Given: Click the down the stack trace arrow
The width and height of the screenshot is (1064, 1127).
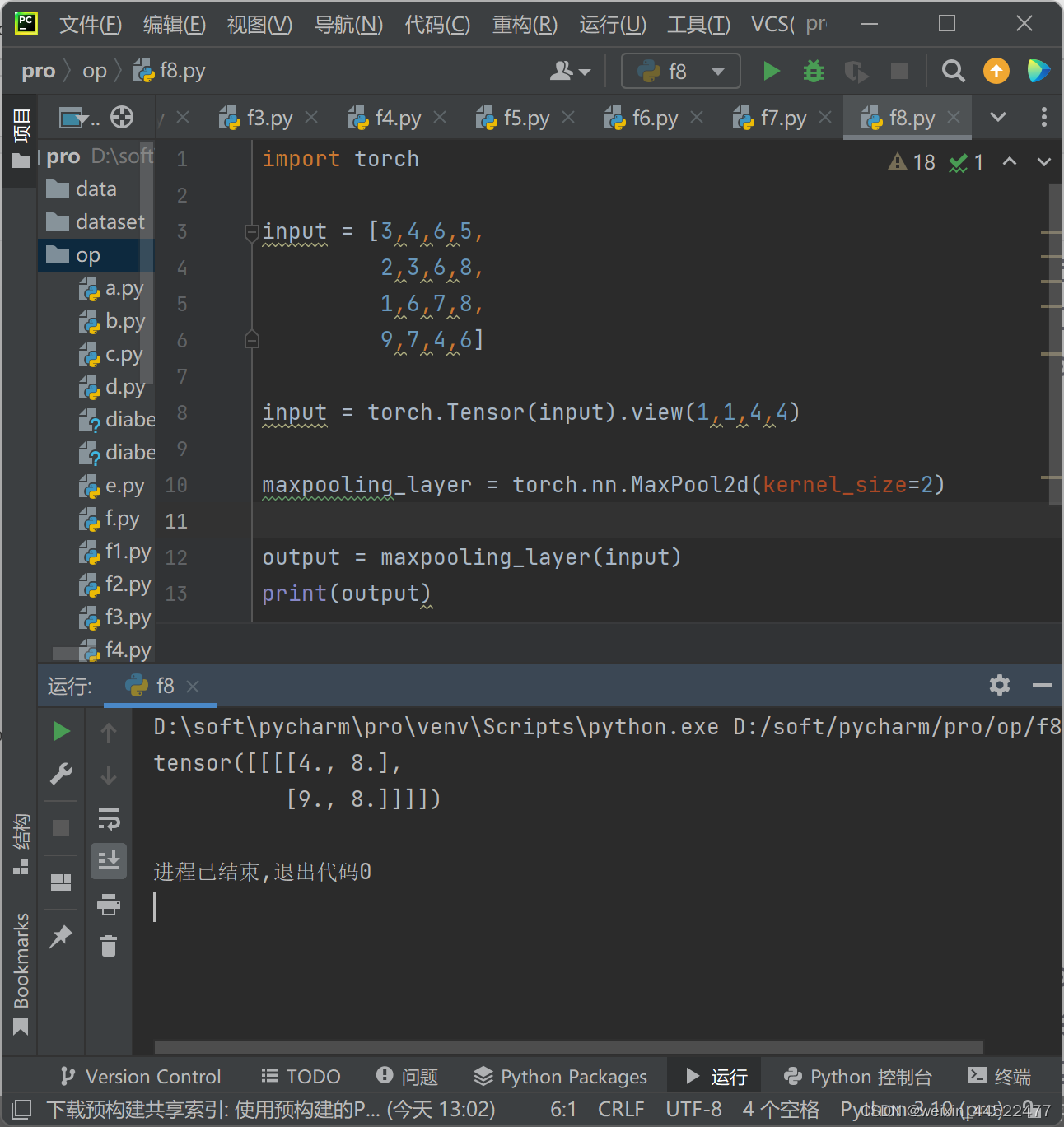Looking at the screenshot, I should (108, 775).
